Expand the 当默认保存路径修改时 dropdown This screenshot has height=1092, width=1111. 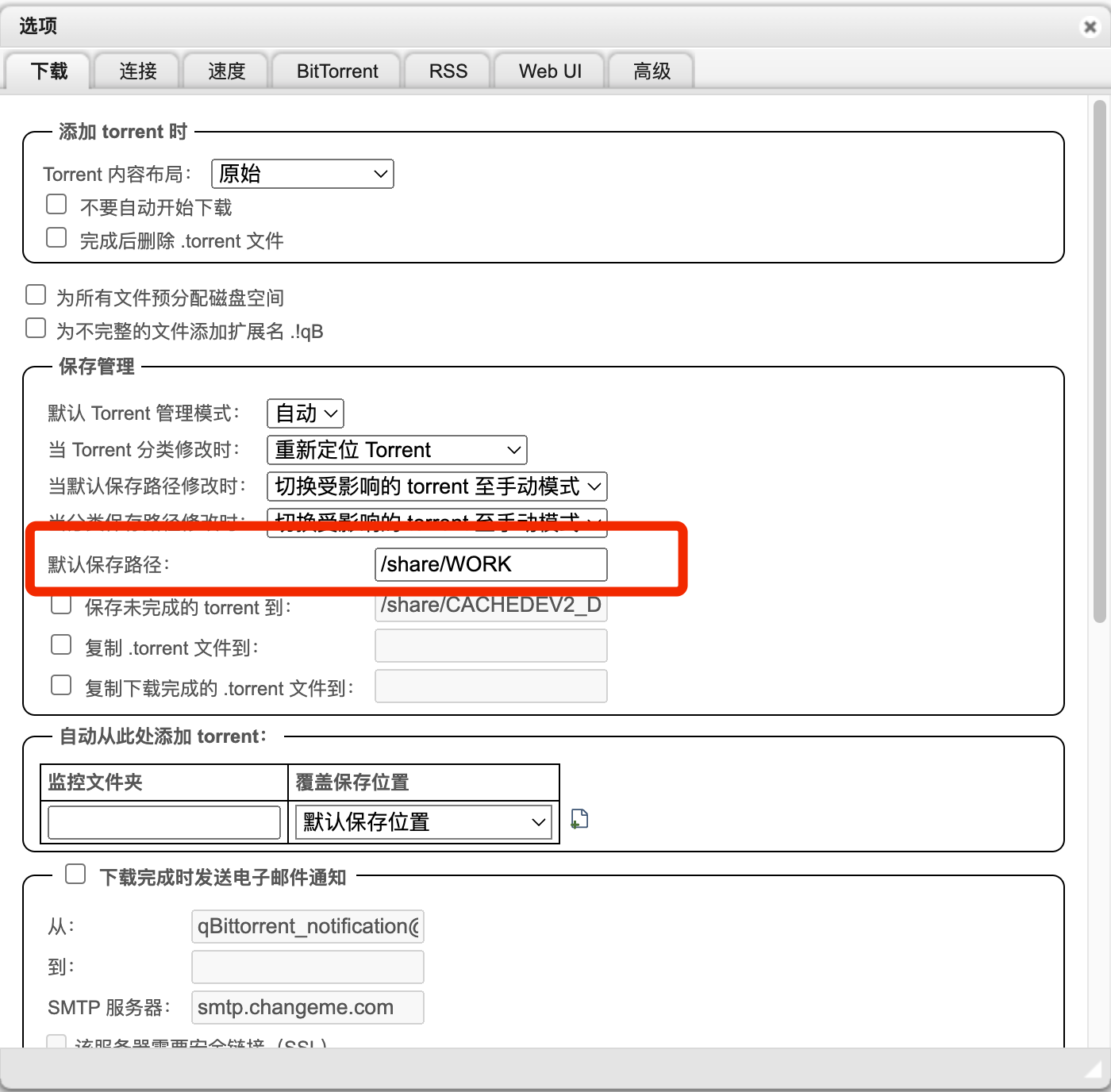436,486
